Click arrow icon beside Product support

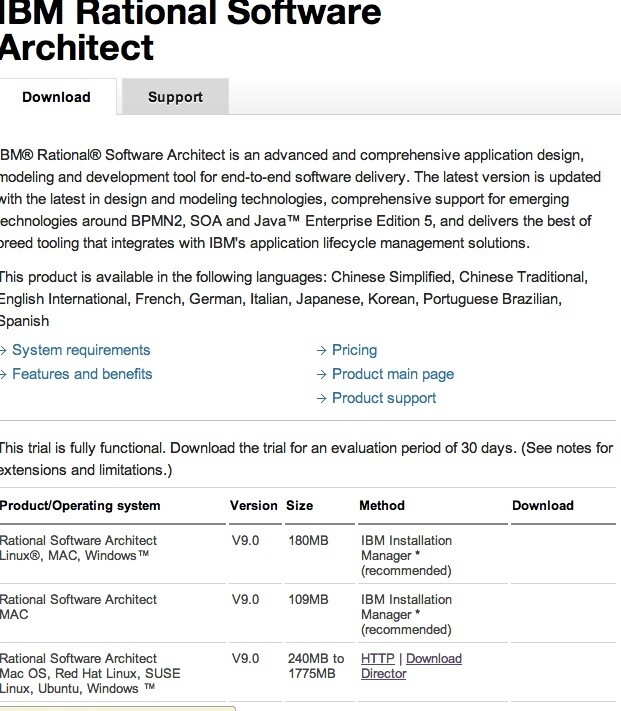(x=321, y=399)
